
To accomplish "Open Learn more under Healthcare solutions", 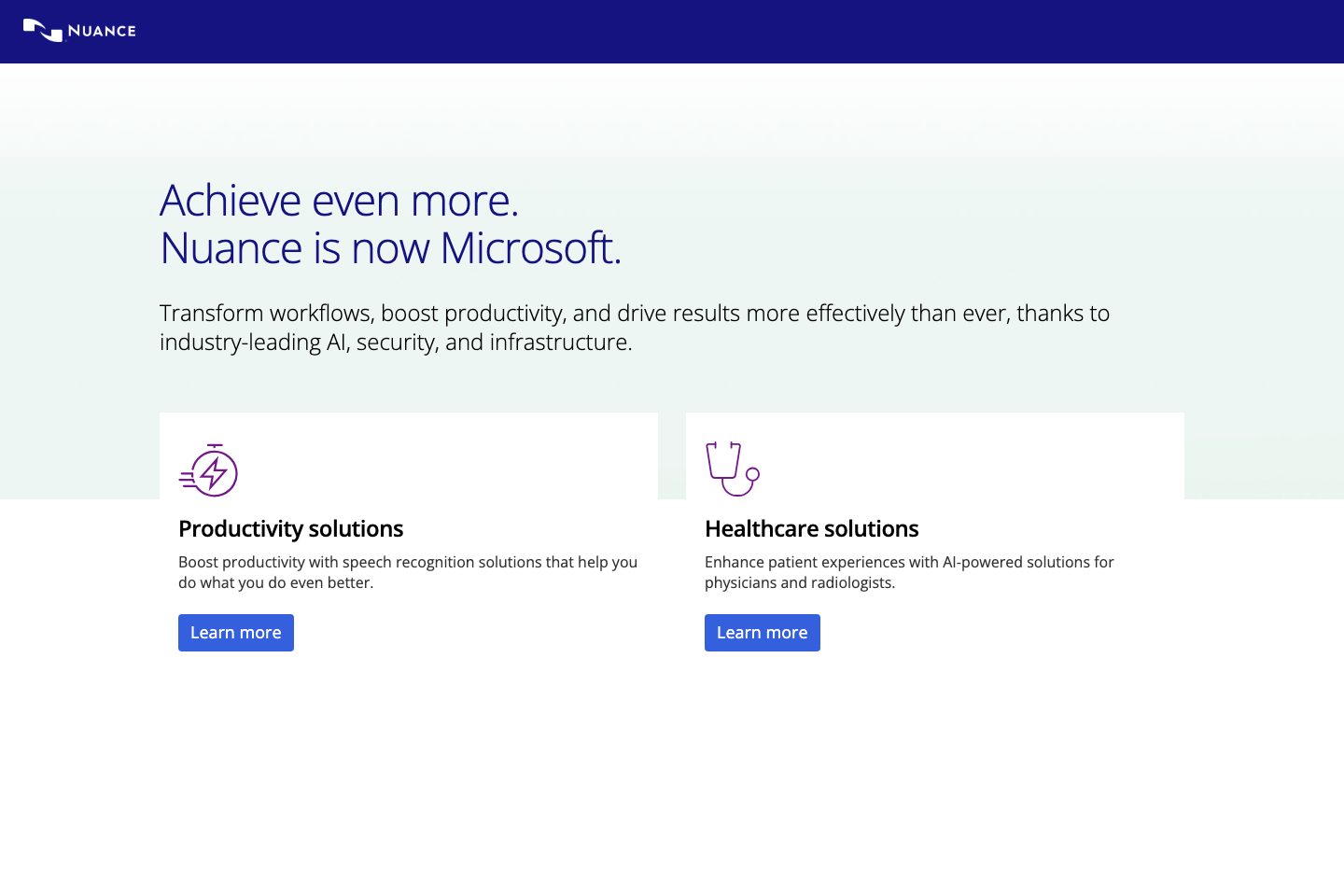I will coord(763,633).
